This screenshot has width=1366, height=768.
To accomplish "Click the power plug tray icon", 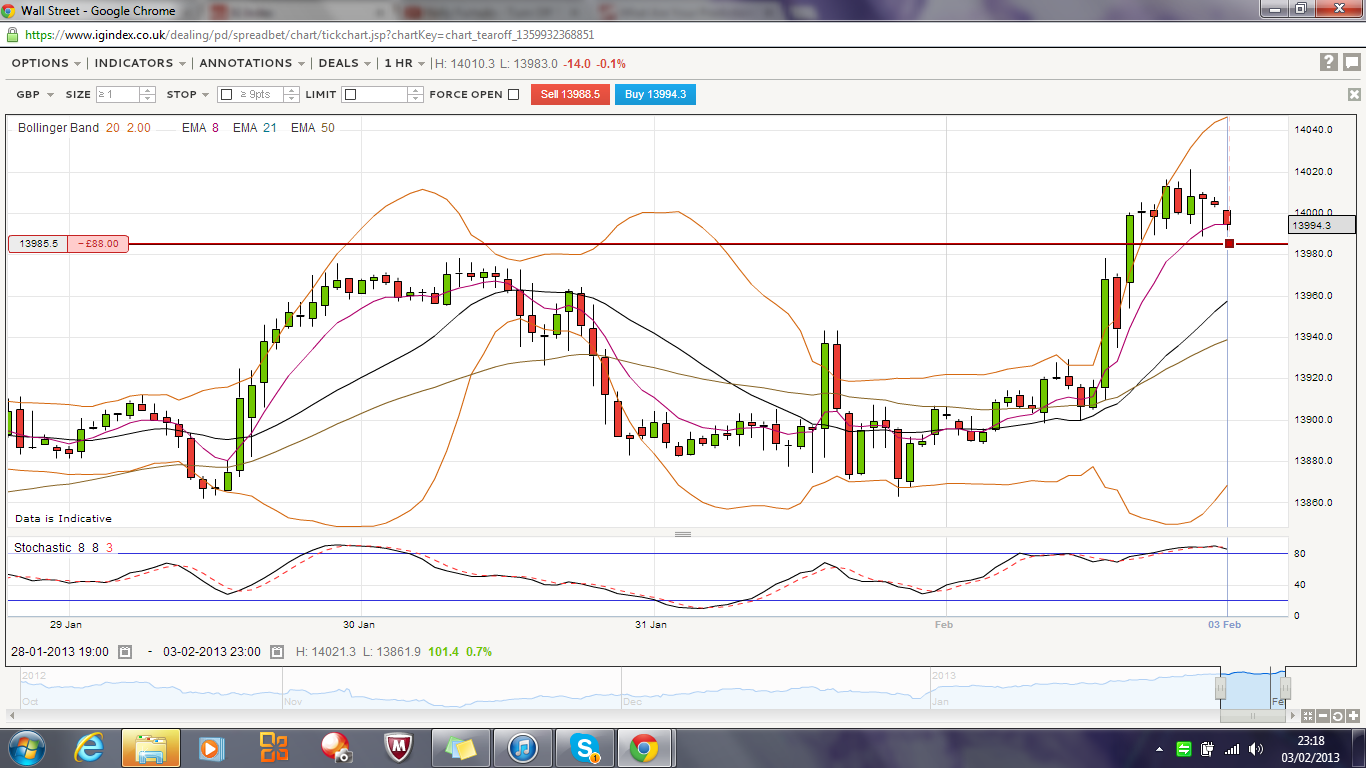I will tap(1208, 748).
